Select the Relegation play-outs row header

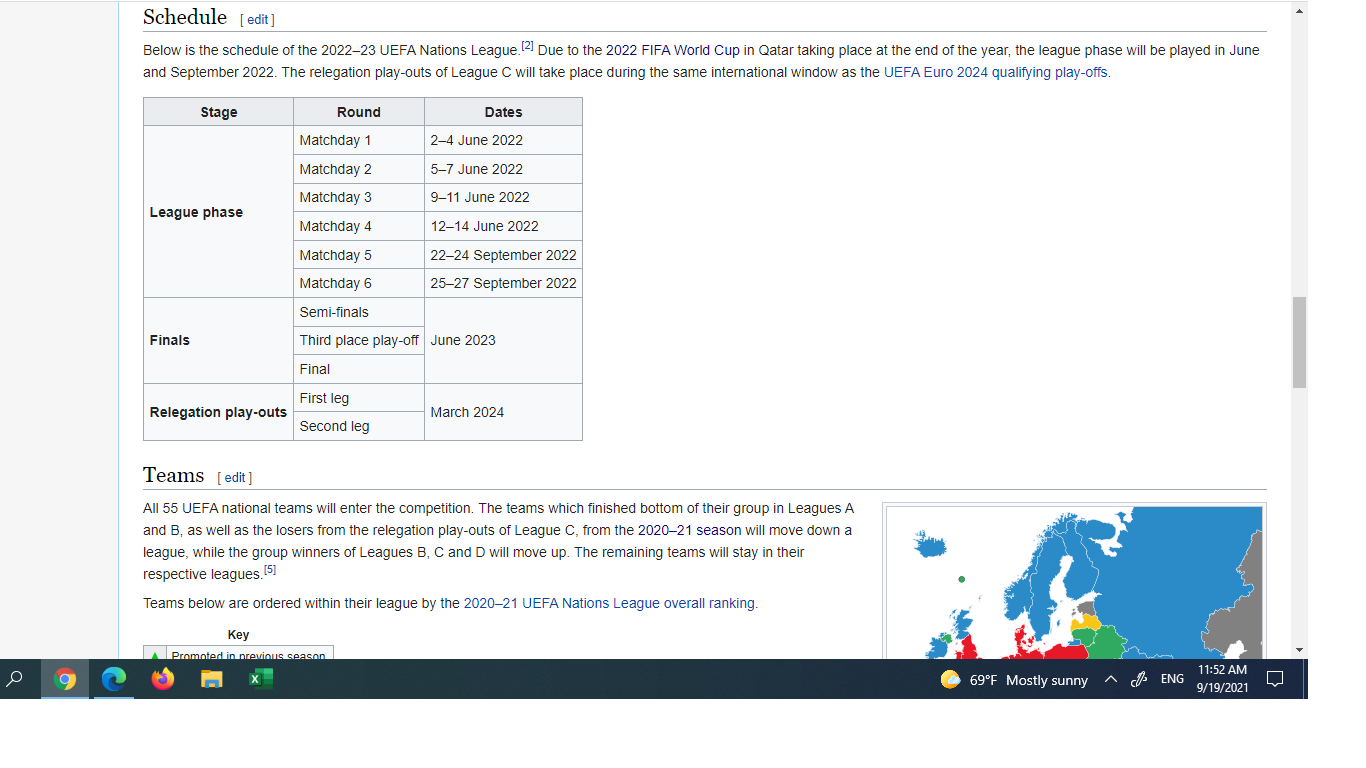(219, 412)
